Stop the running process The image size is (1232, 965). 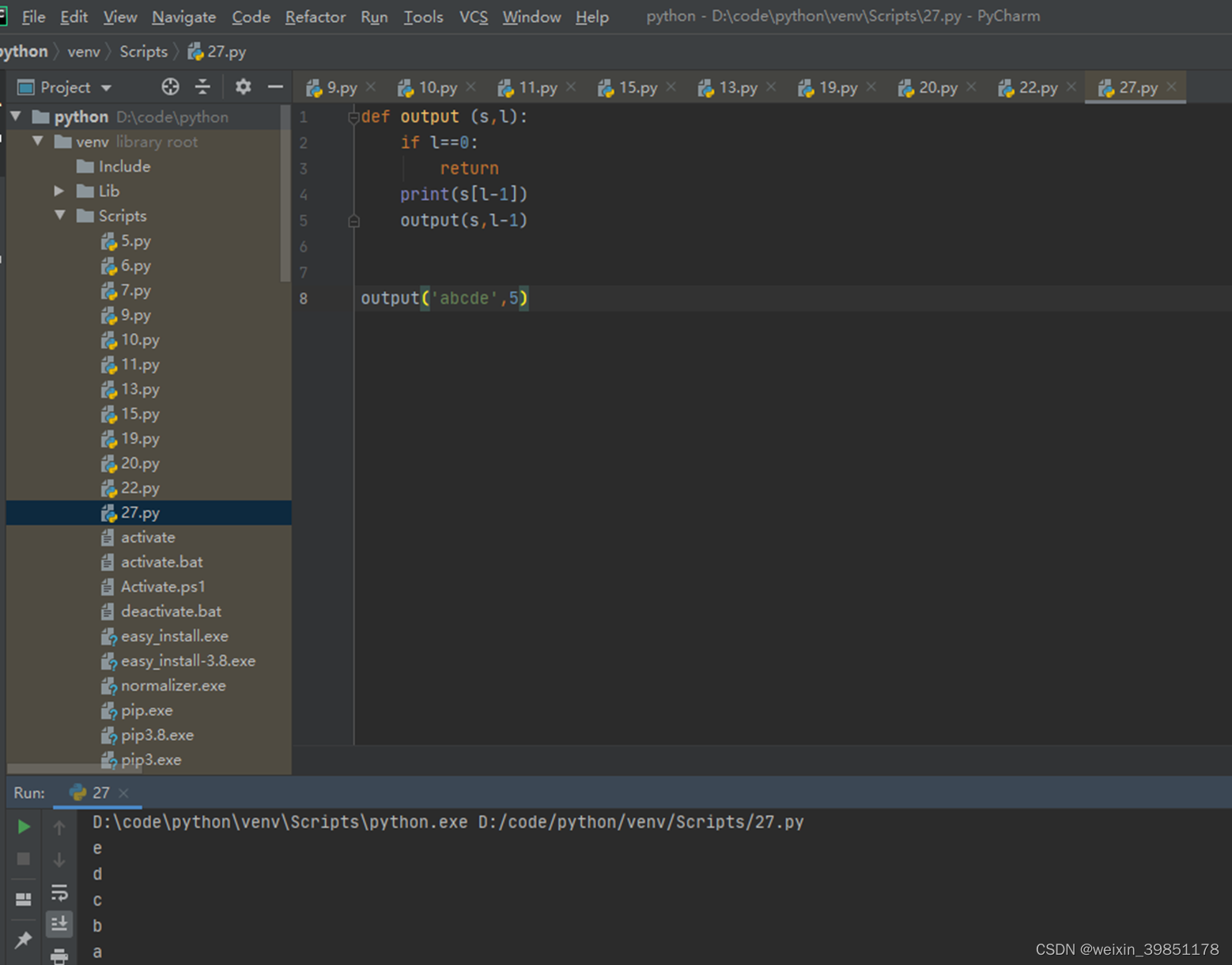[x=24, y=859]
